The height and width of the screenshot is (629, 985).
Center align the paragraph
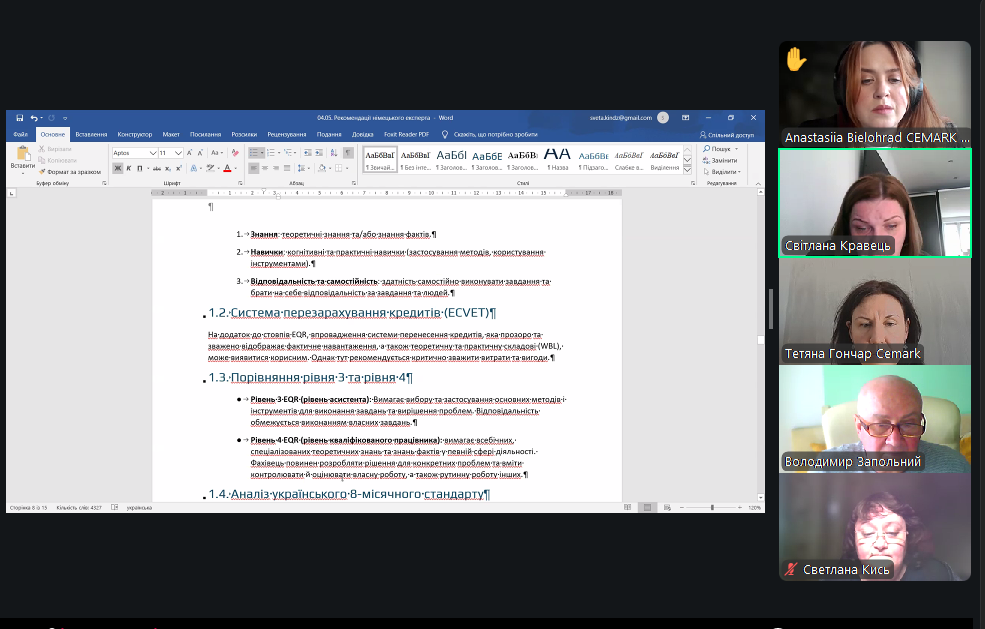click(264, 168)
